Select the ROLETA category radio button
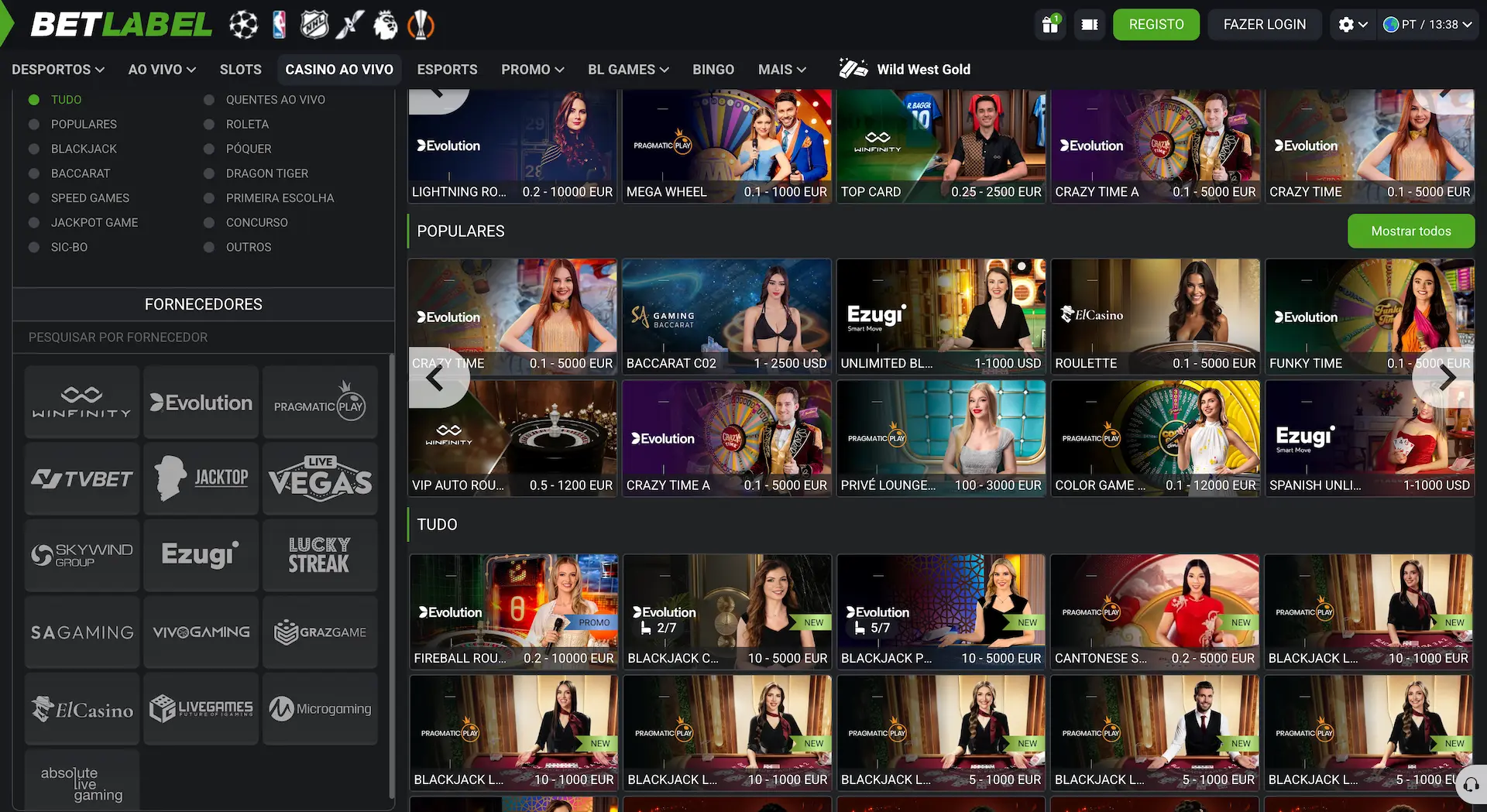 click(x=209, y=124)
